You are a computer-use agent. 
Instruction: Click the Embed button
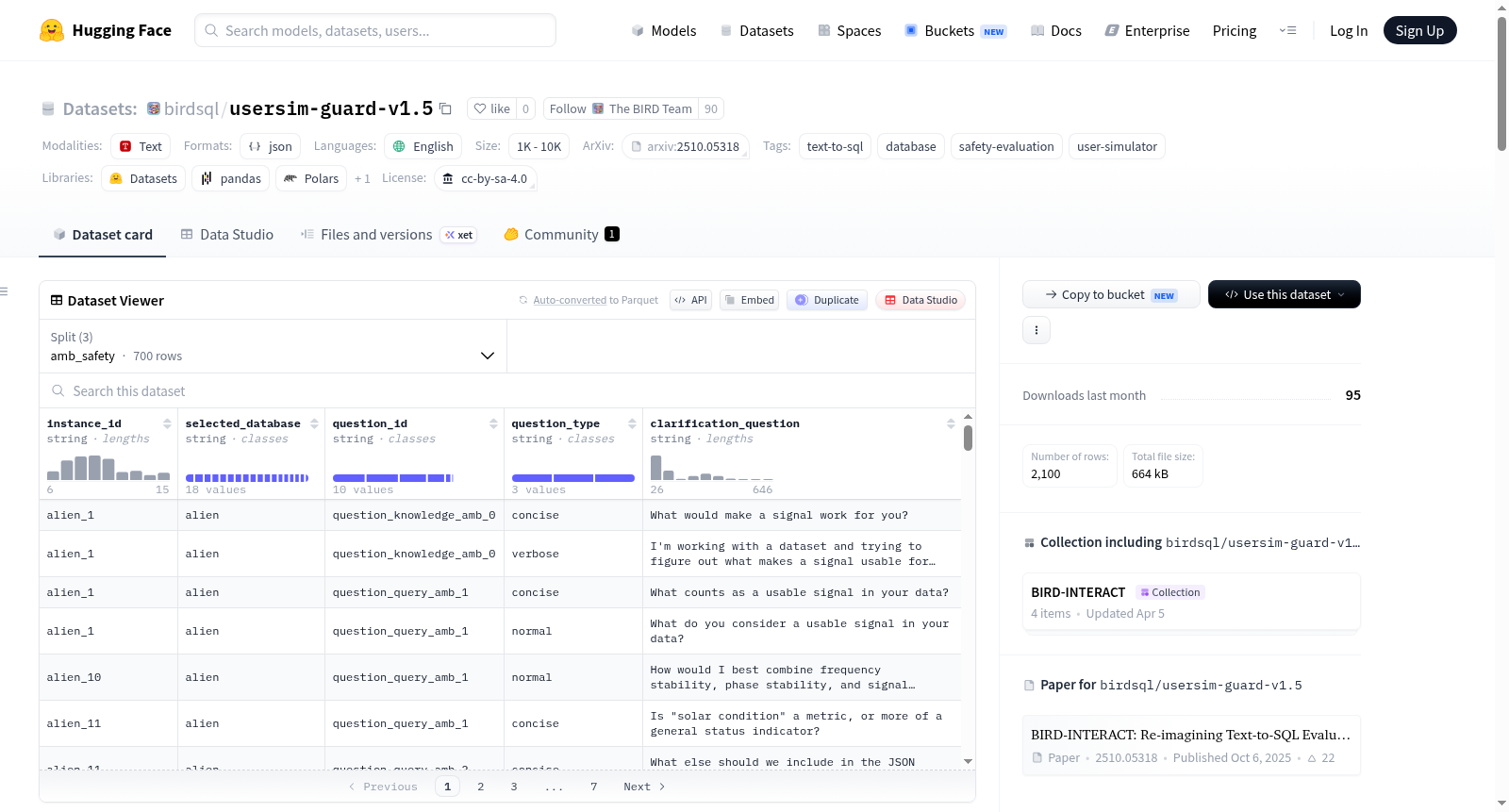tap(749, 300)
